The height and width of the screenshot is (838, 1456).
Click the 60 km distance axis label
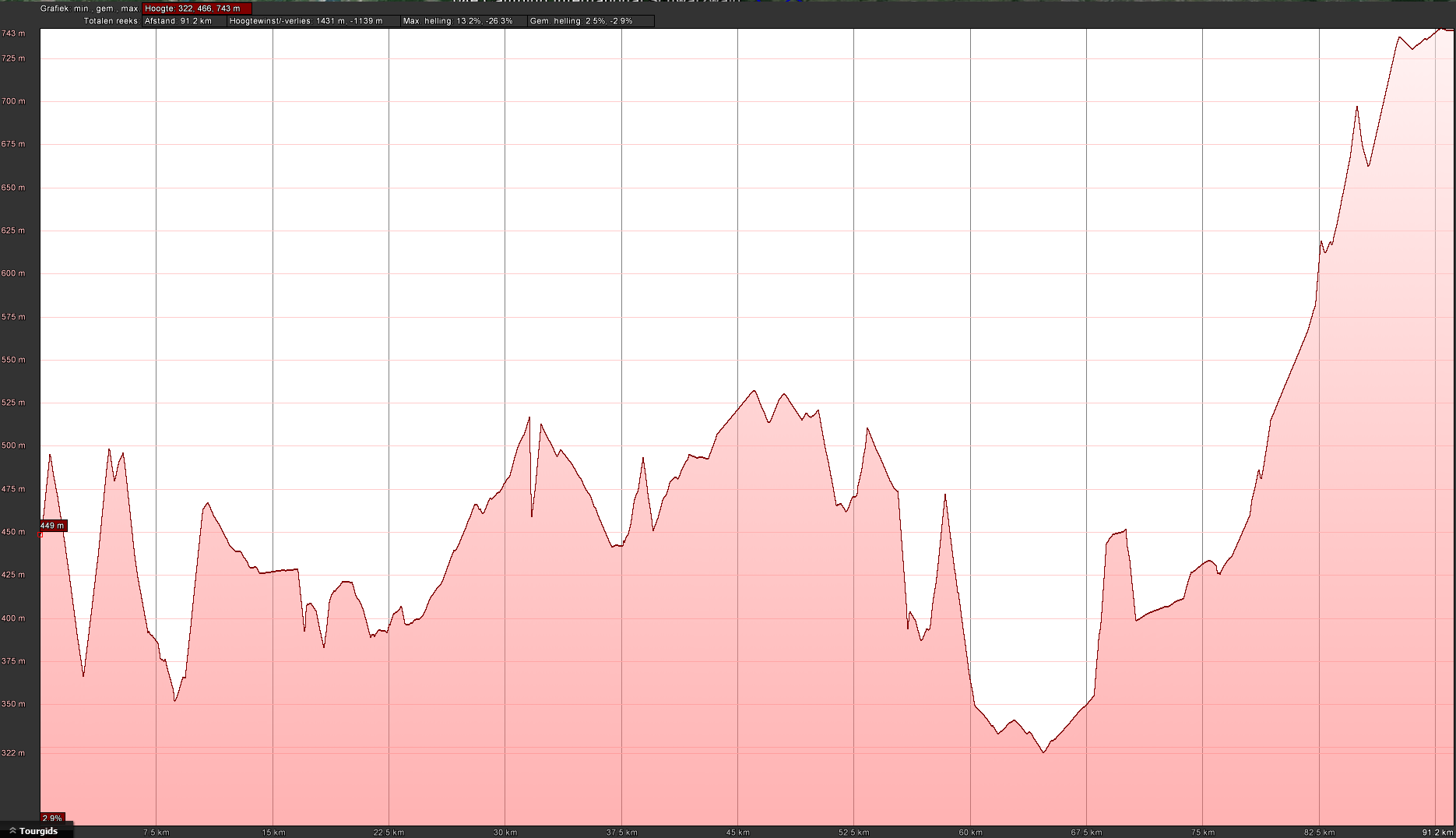pos(970,832)
